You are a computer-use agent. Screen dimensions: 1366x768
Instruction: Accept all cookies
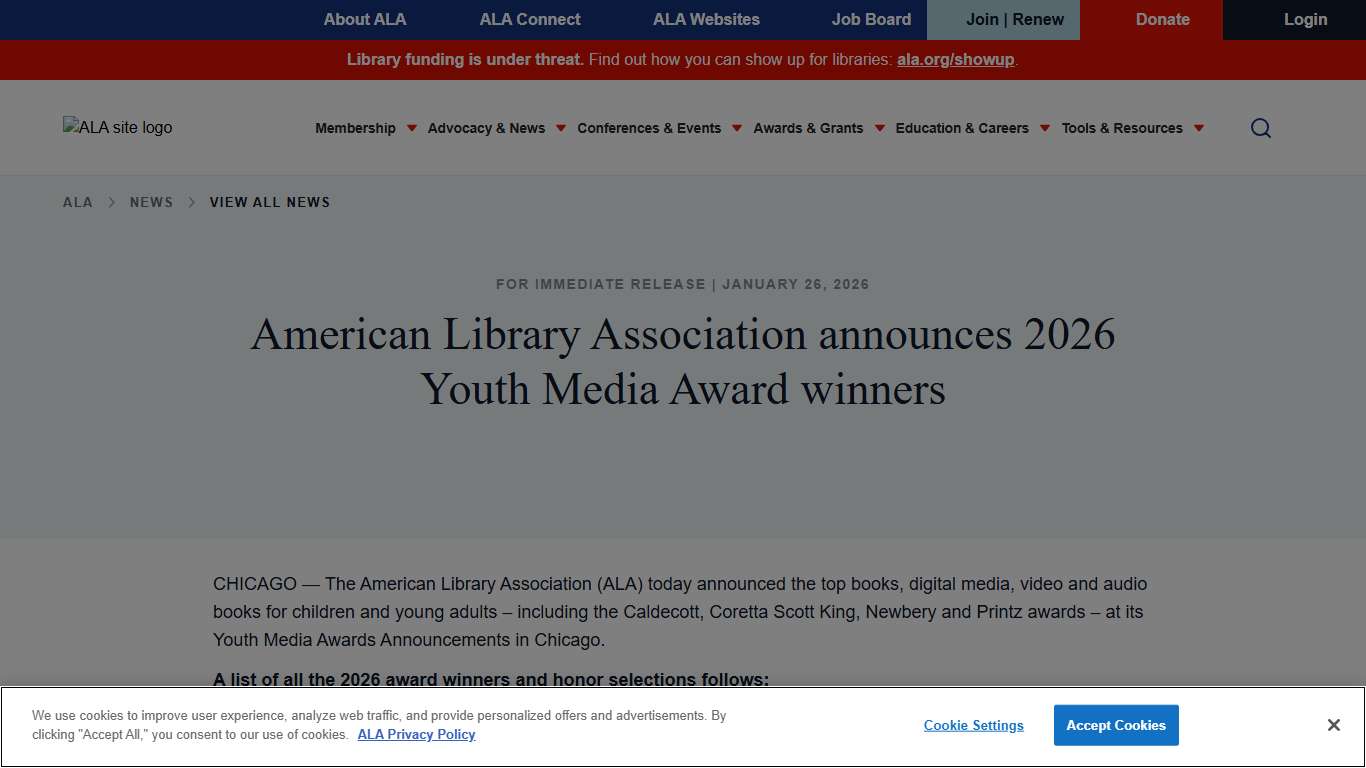[x=1116, y=725]
